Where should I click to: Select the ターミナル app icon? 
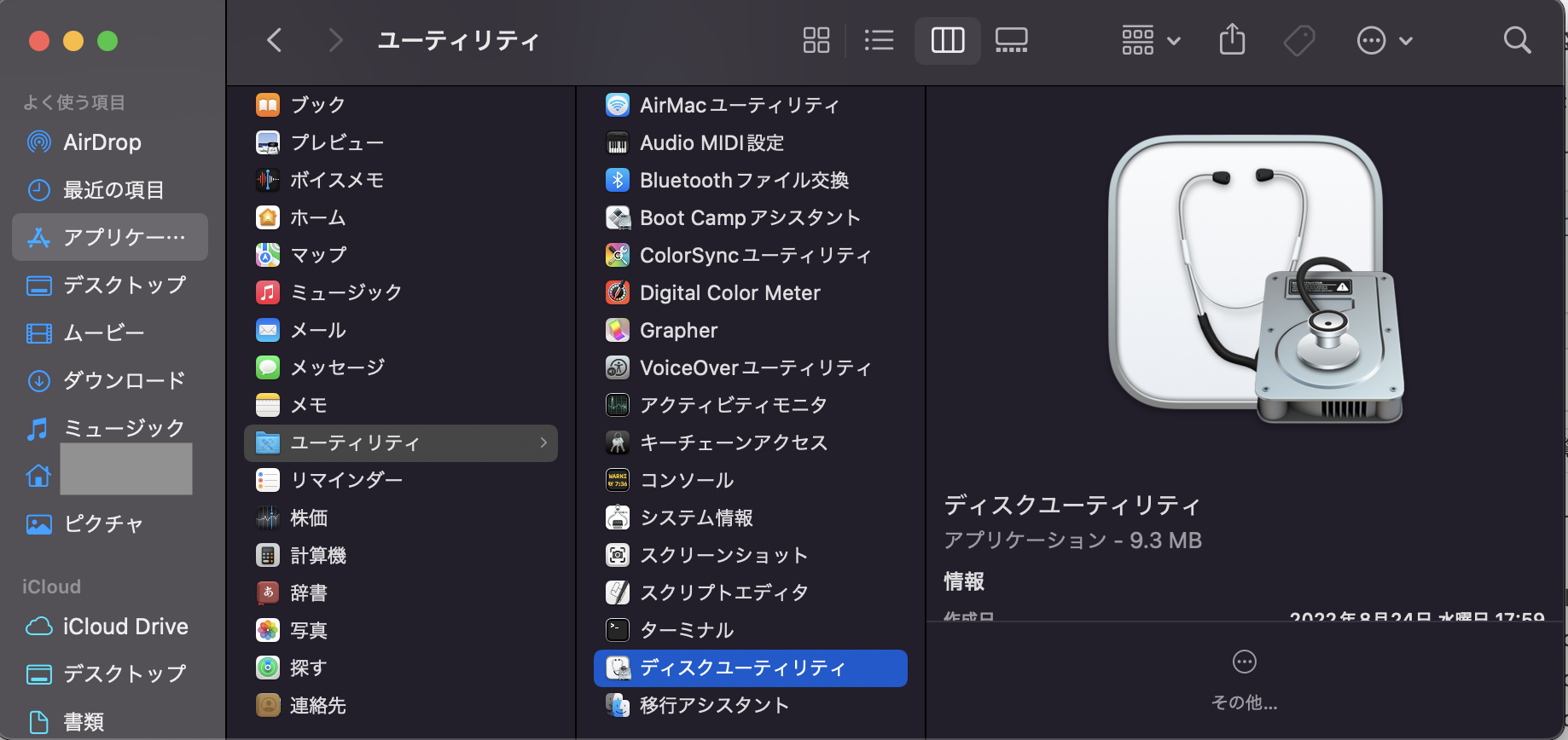tap(618, 630)
